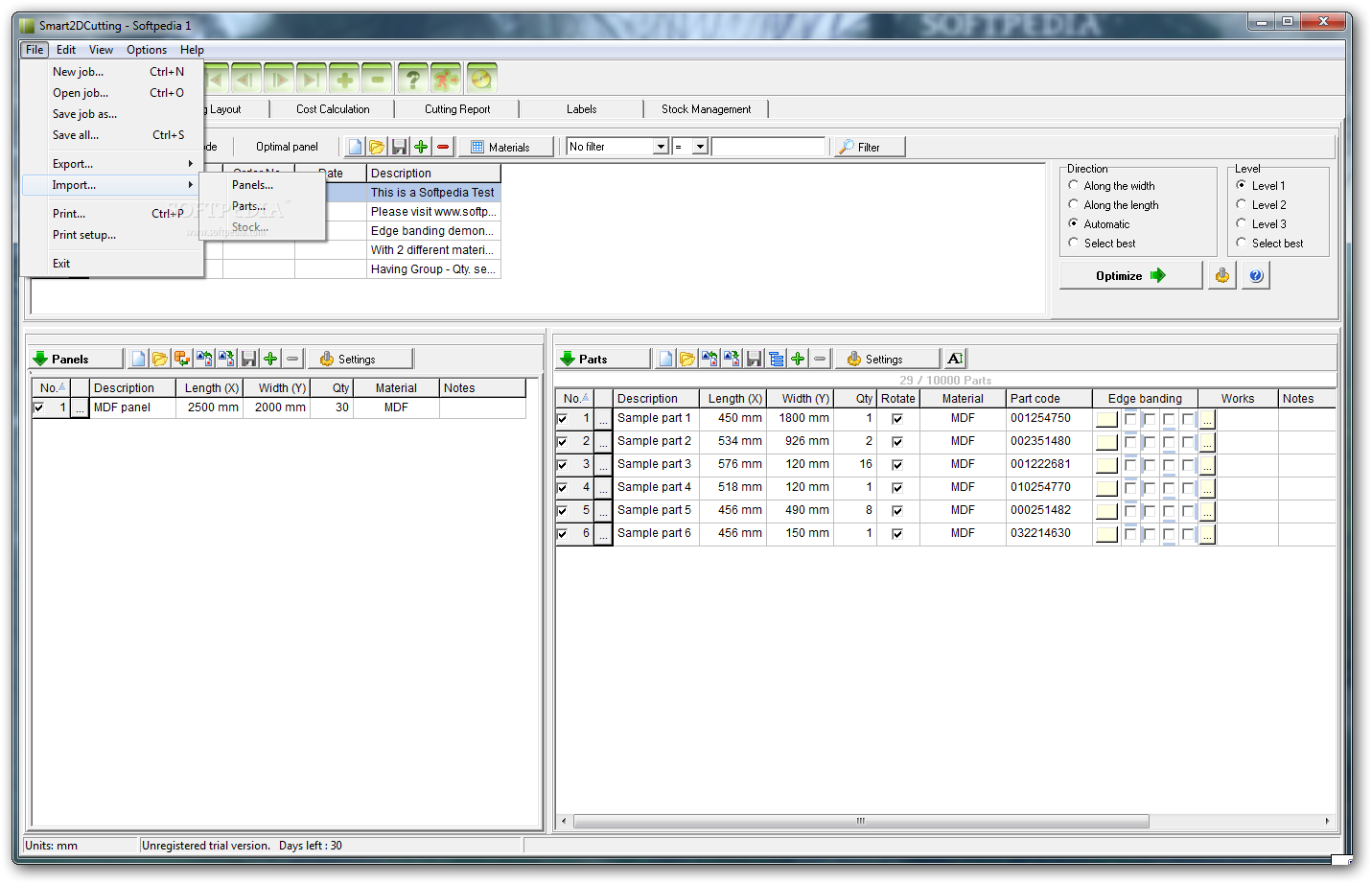Click edge banding color swatch for Sample part 6
This screenshot has height=884, width=1372.
1107,534
